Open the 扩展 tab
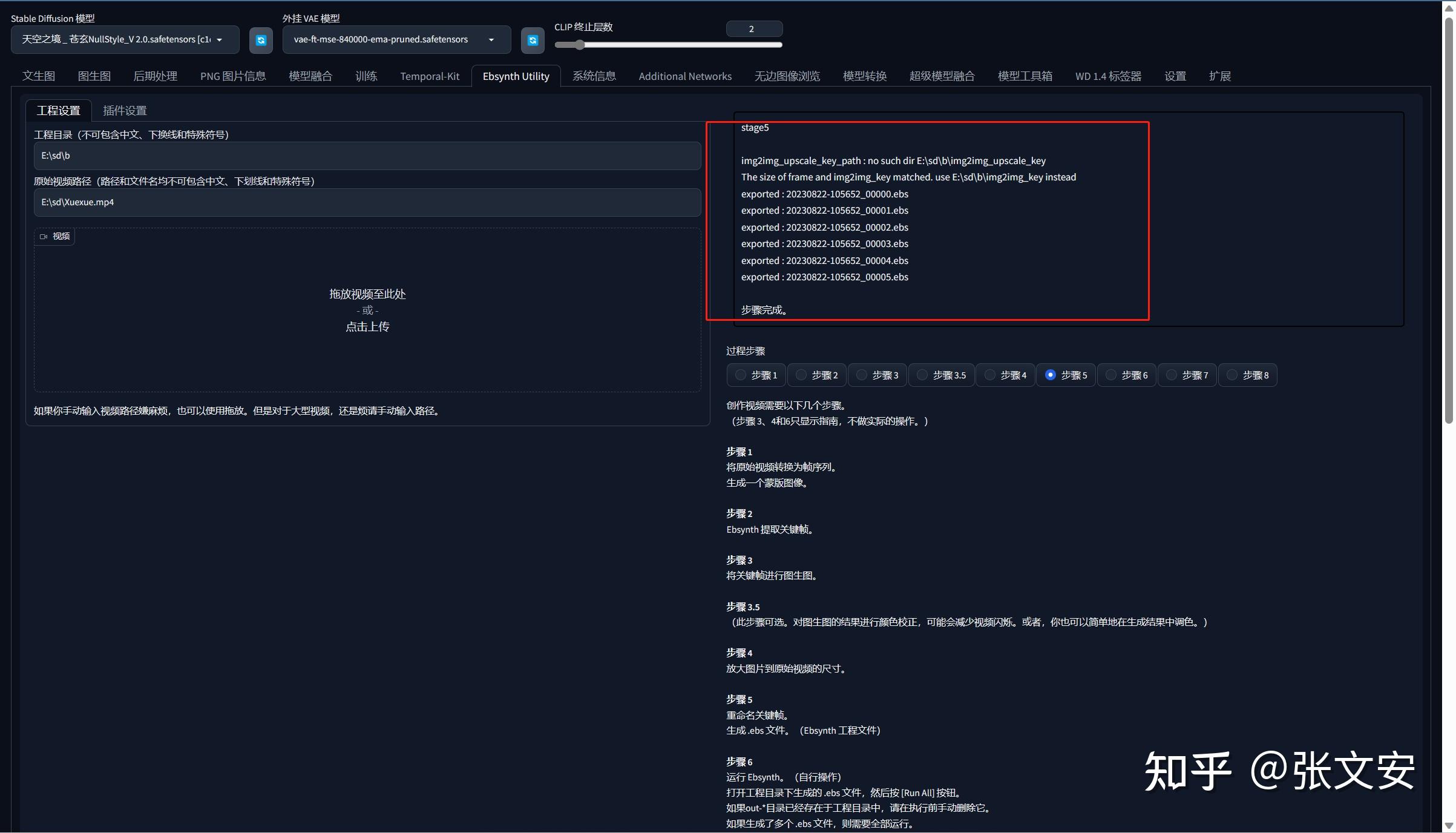Screen dimensions: 1456x833 click(1220, 76)
